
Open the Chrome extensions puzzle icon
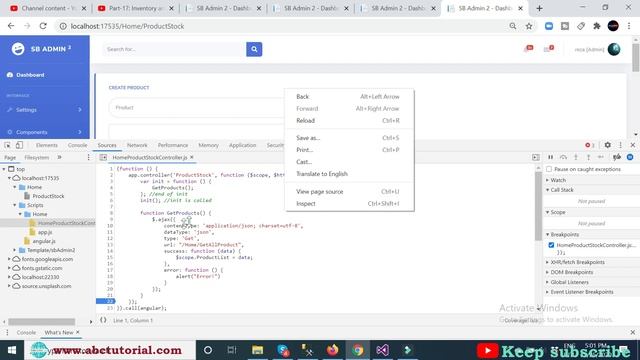click(x=597, y=26)
